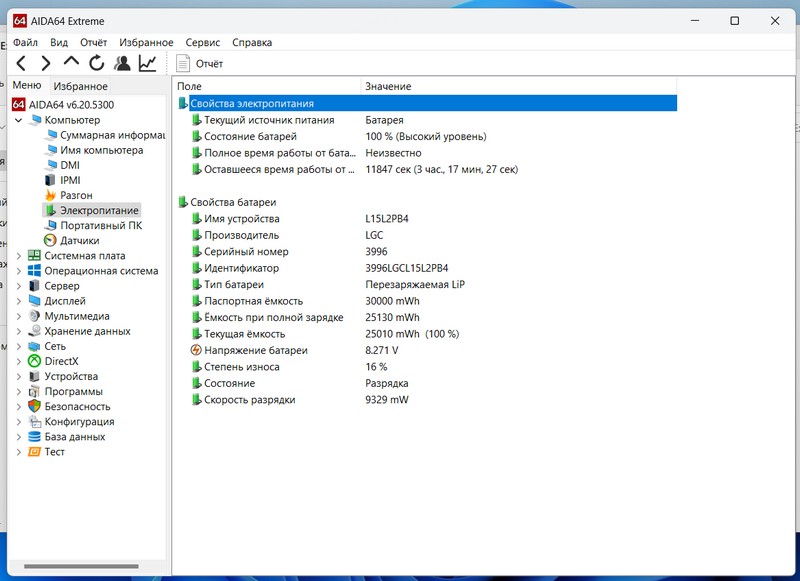The height and width of the screenshot is (581, 800).
Task: Open the Сервис menu
Action: click(203, 43)
